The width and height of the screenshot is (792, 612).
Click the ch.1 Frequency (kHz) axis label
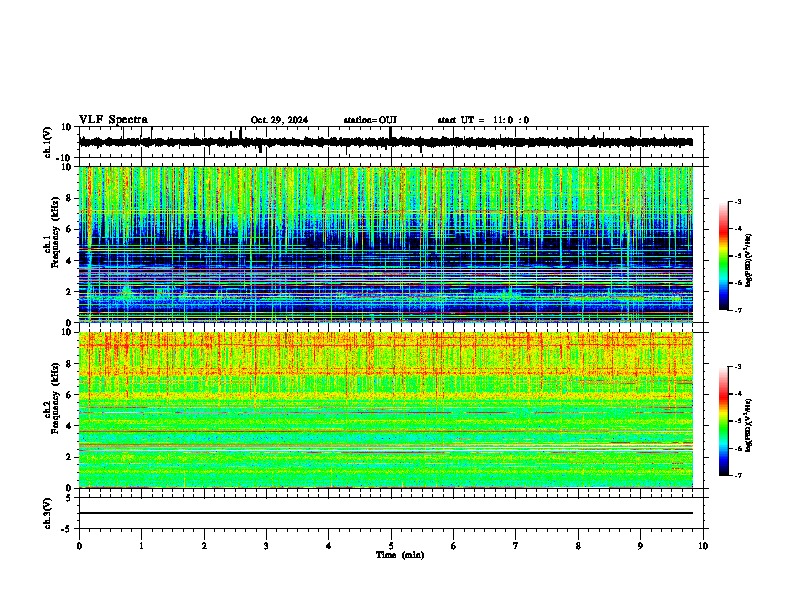(x=51, y=232)
